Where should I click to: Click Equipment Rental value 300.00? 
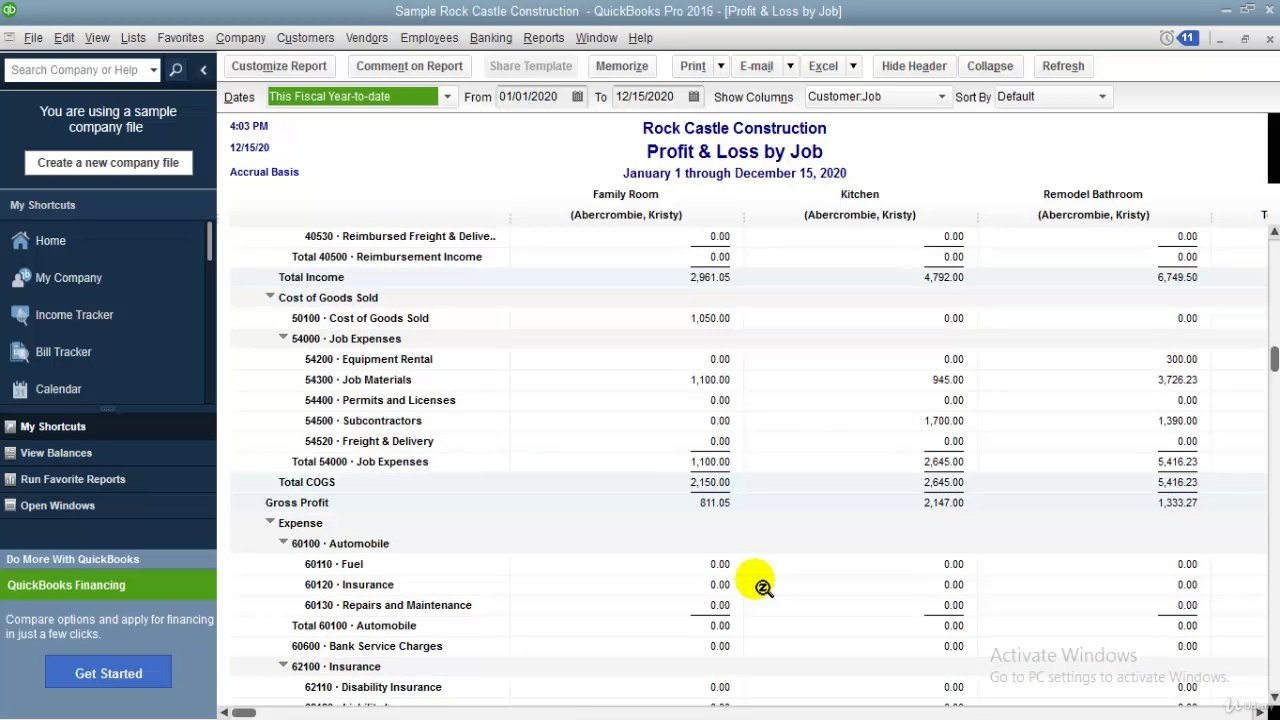(x=1181, y=359)
